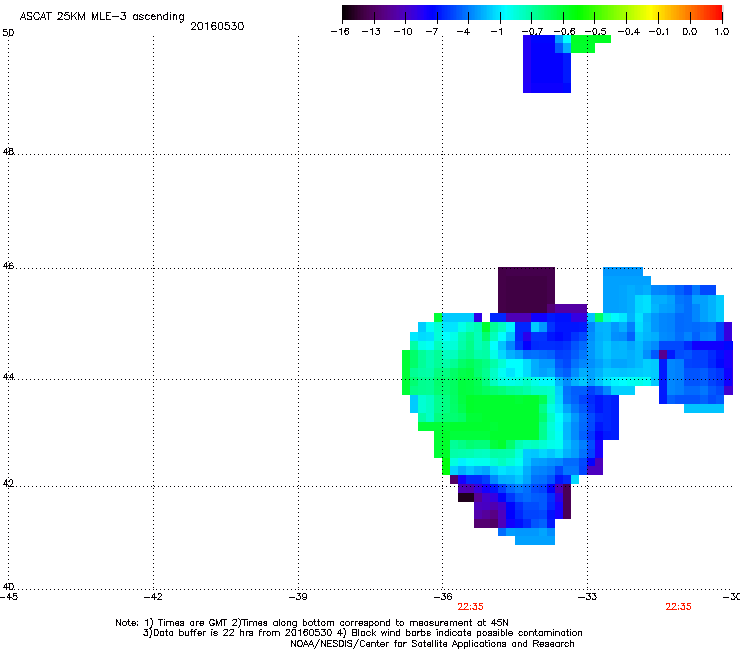Screen dimensions: 740x650
Task: Click longitude label -33
Action: [x=588, y=597]
